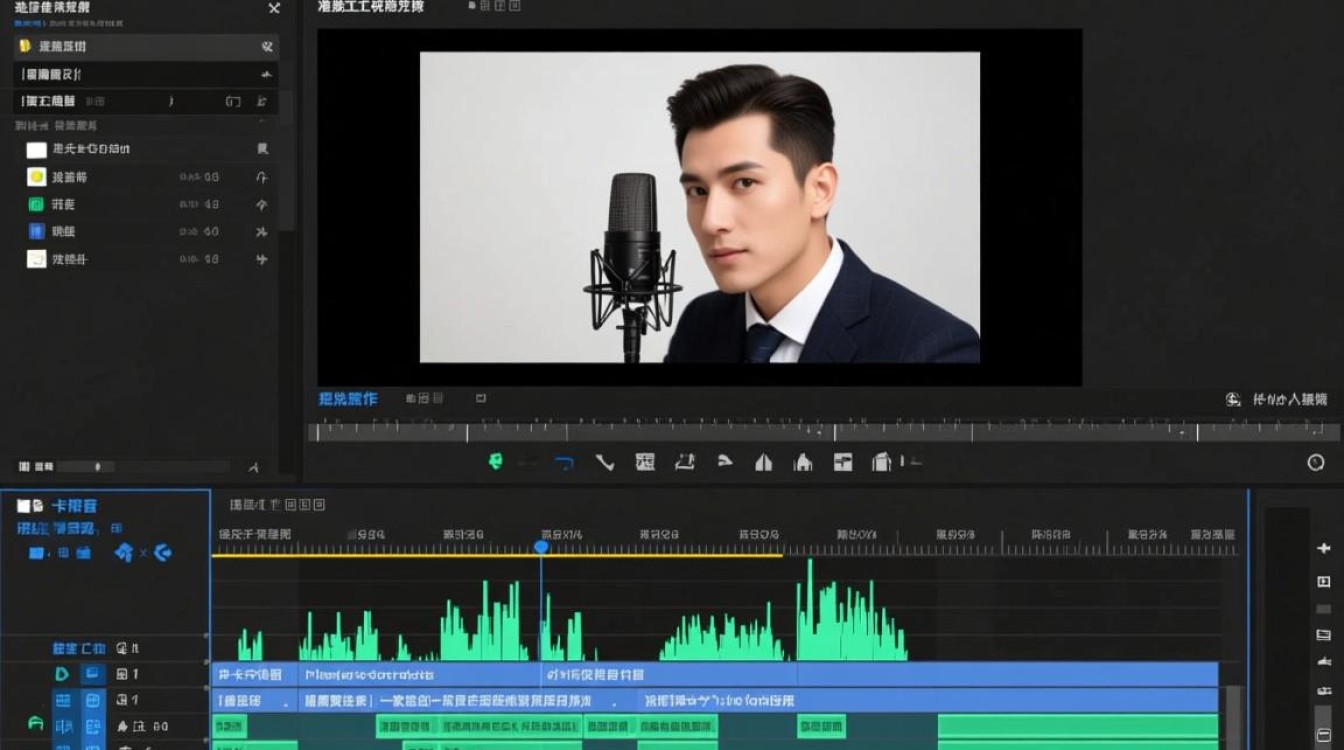The image size is (1344, 750).
Task: Toggle the green icon at the audio track's left edge
Action: [x=36, y=723]
